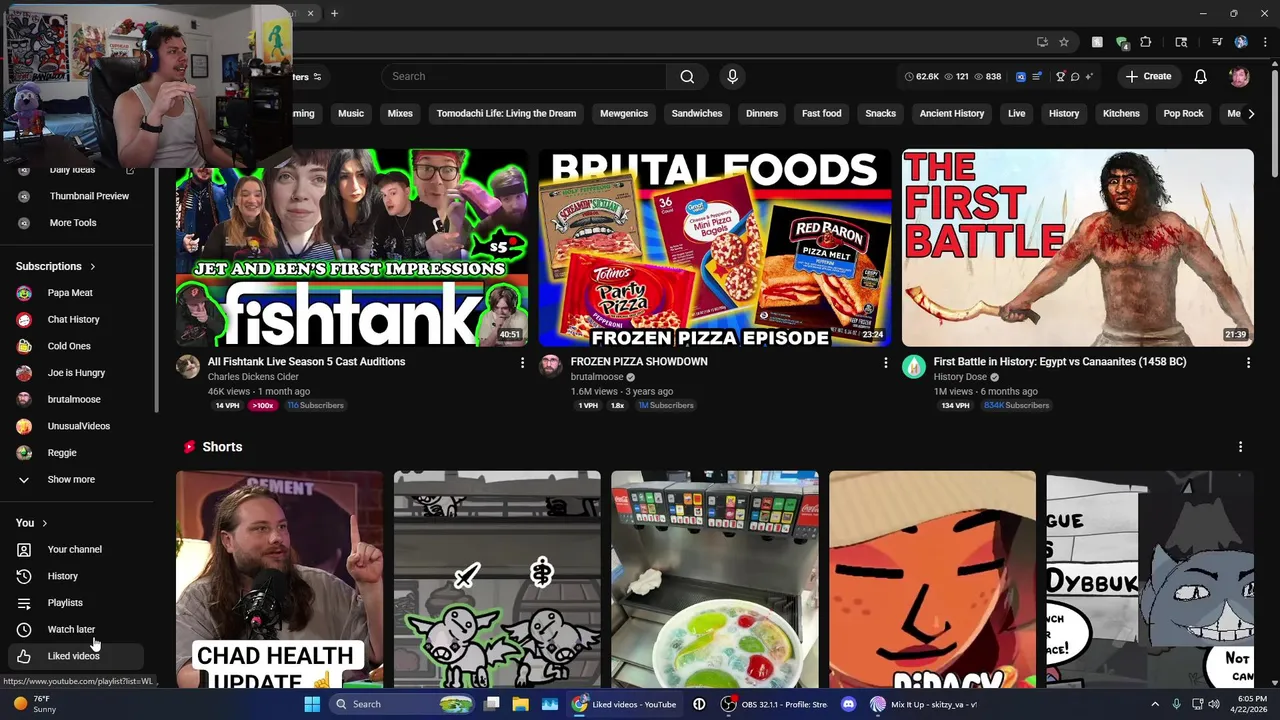1280x720 pixels.
Task: Open brutalmoose channel name under the video
Action: point(597,377)
